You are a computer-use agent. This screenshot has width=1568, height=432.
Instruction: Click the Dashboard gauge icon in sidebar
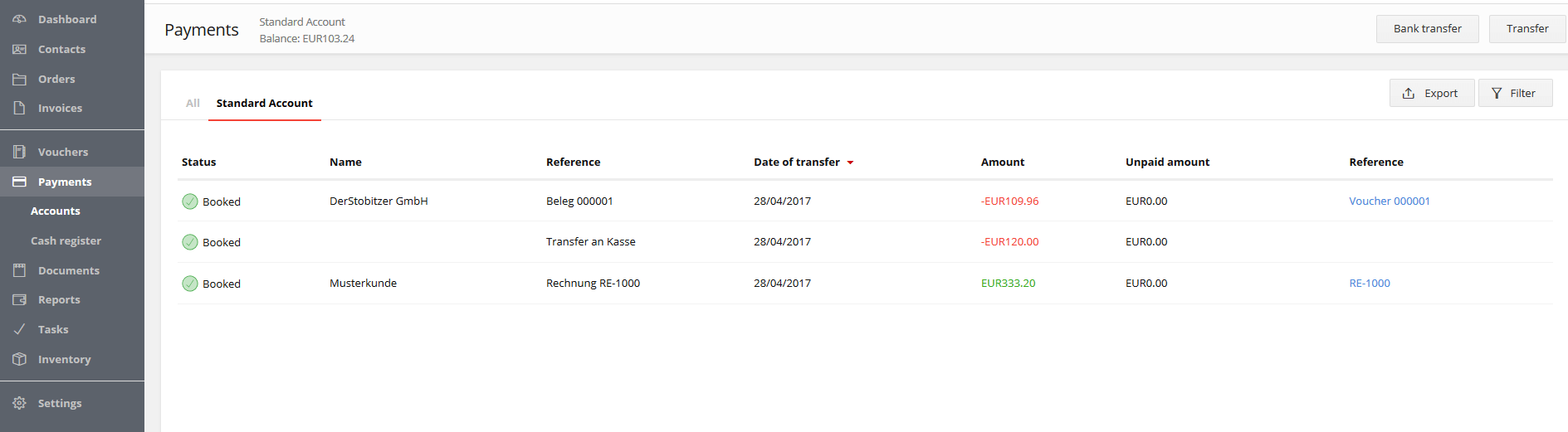19,19
